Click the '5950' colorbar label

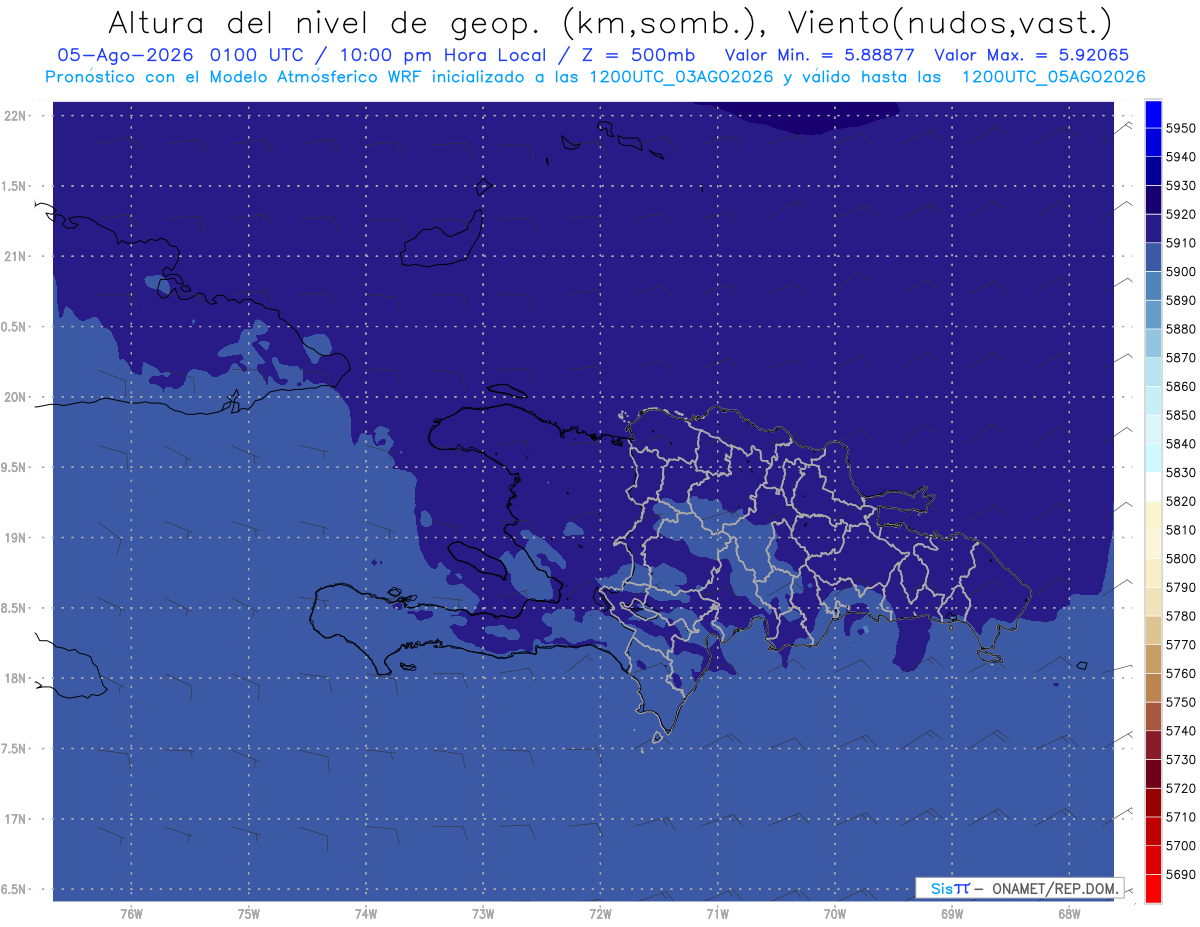pyautogui.click(x=1180, y=128)
